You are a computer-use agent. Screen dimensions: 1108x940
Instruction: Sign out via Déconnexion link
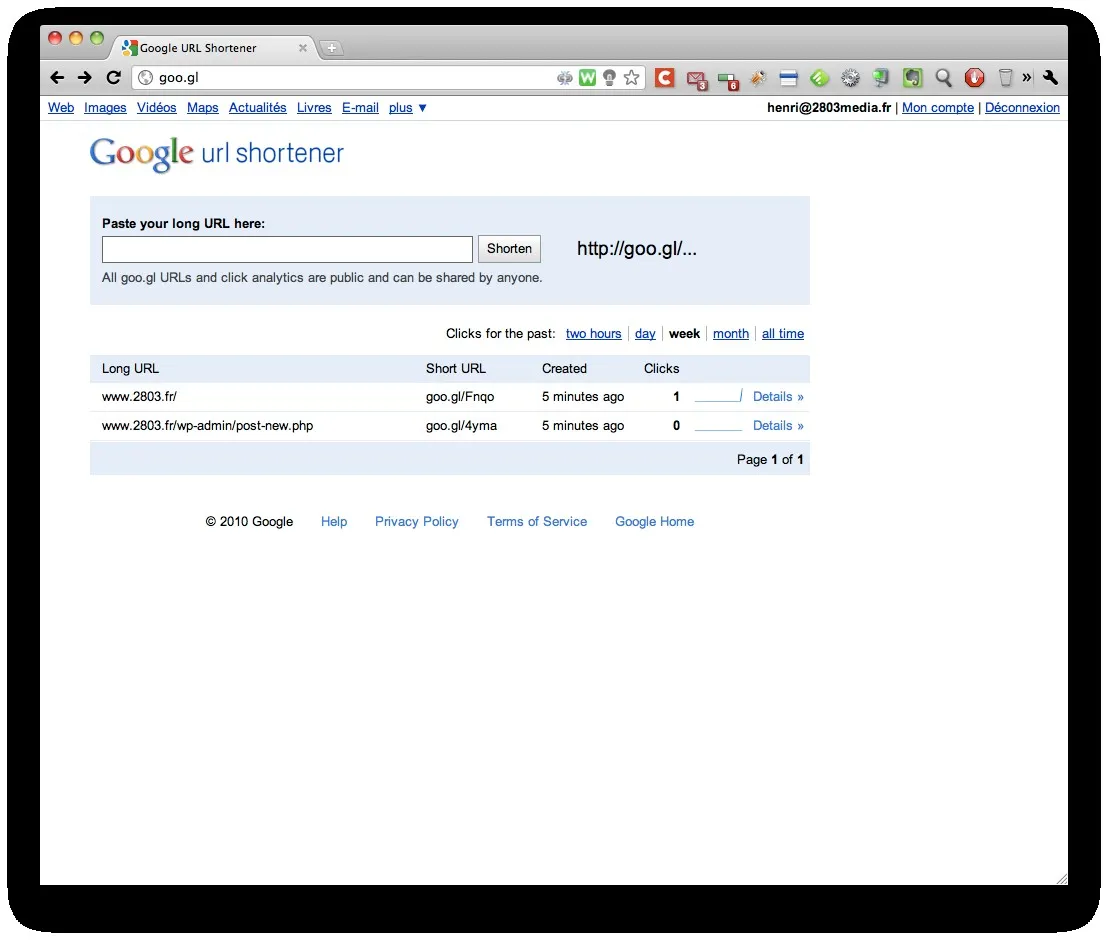(x=1022, y=107)
